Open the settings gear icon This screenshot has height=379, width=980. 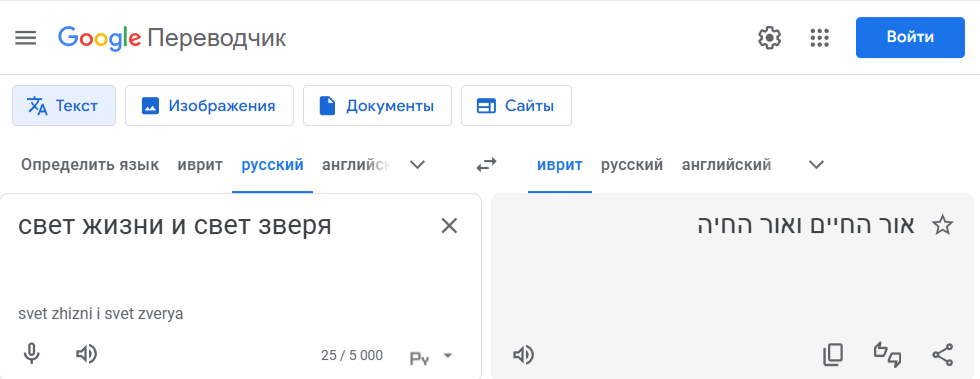tap(769, 38)
